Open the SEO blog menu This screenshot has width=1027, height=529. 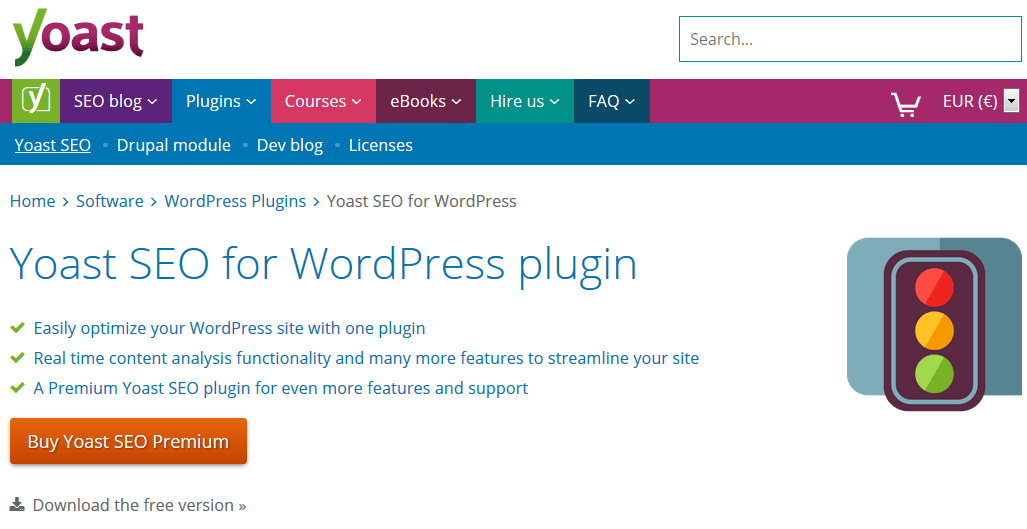coord(116,101)
